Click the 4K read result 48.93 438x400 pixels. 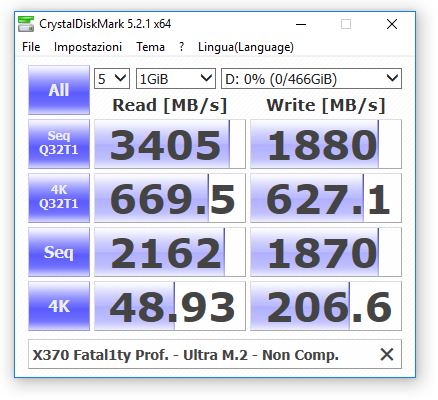[170, 306]
